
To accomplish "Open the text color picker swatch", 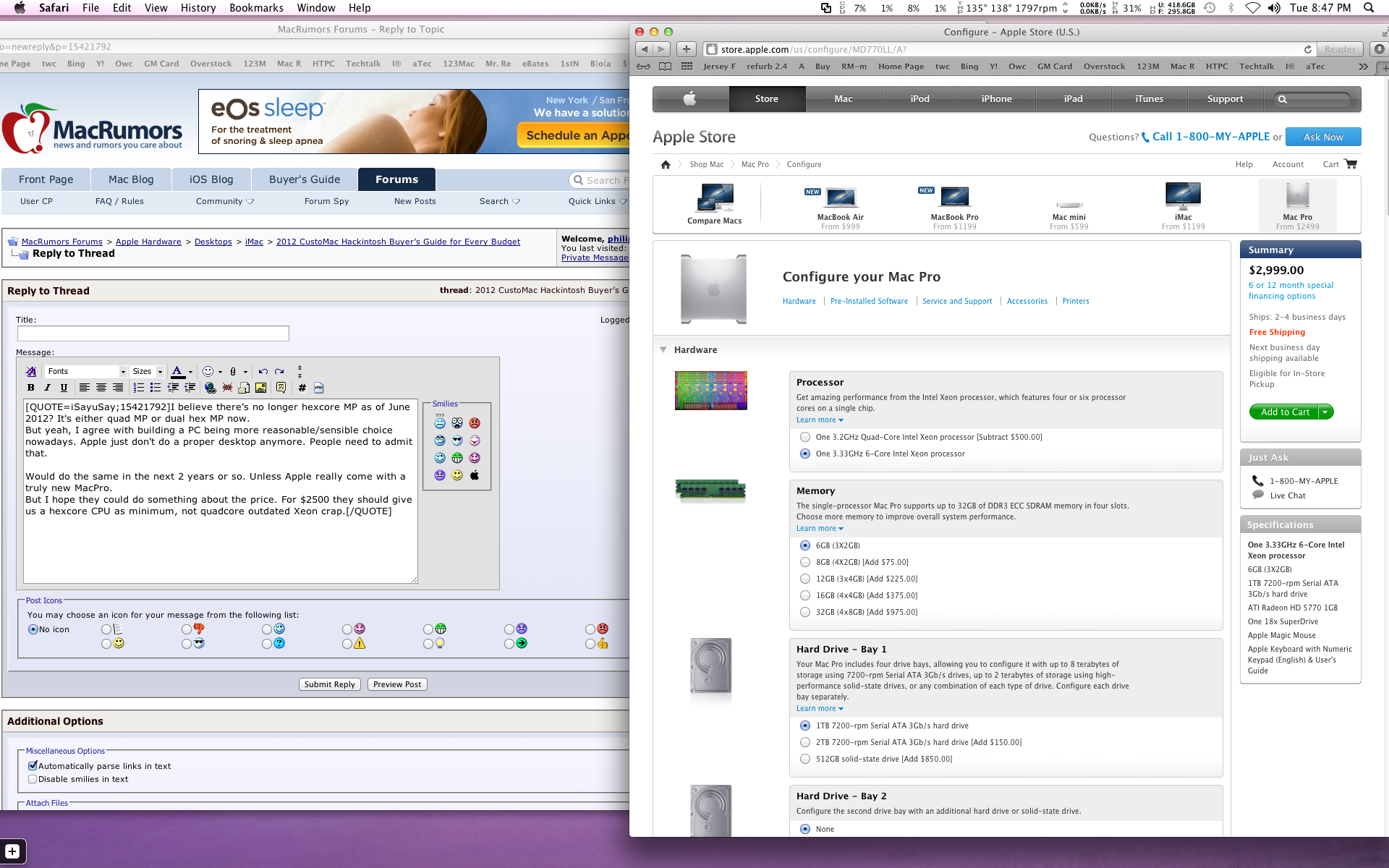I will (177, 371).
